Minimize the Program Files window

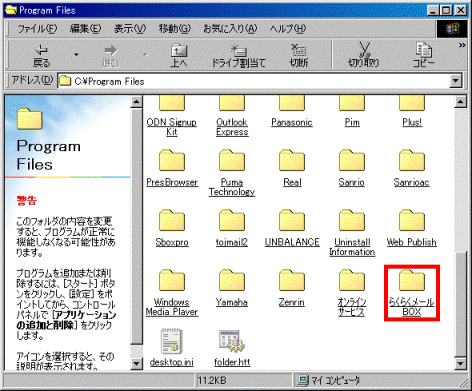tap(433, 10)
